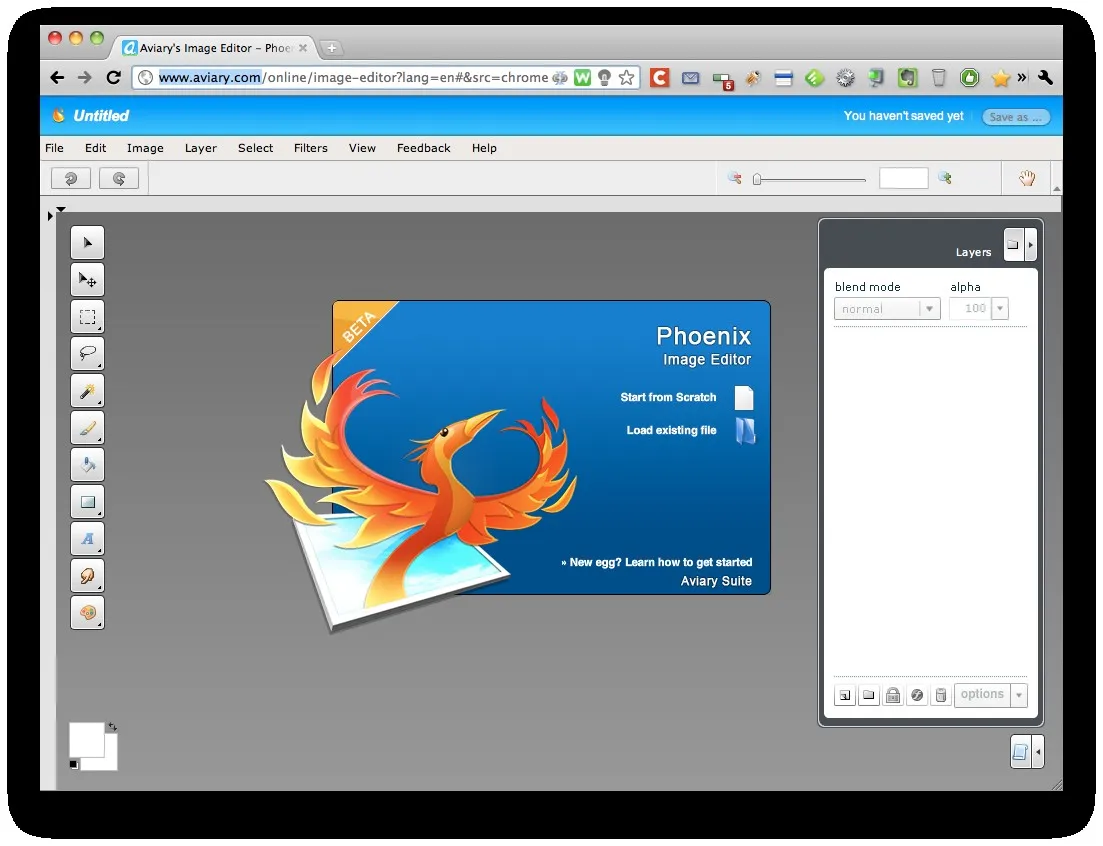The image size is (1103, 846).
Task: Swap foreground and background colors
Action: point(112,726)
